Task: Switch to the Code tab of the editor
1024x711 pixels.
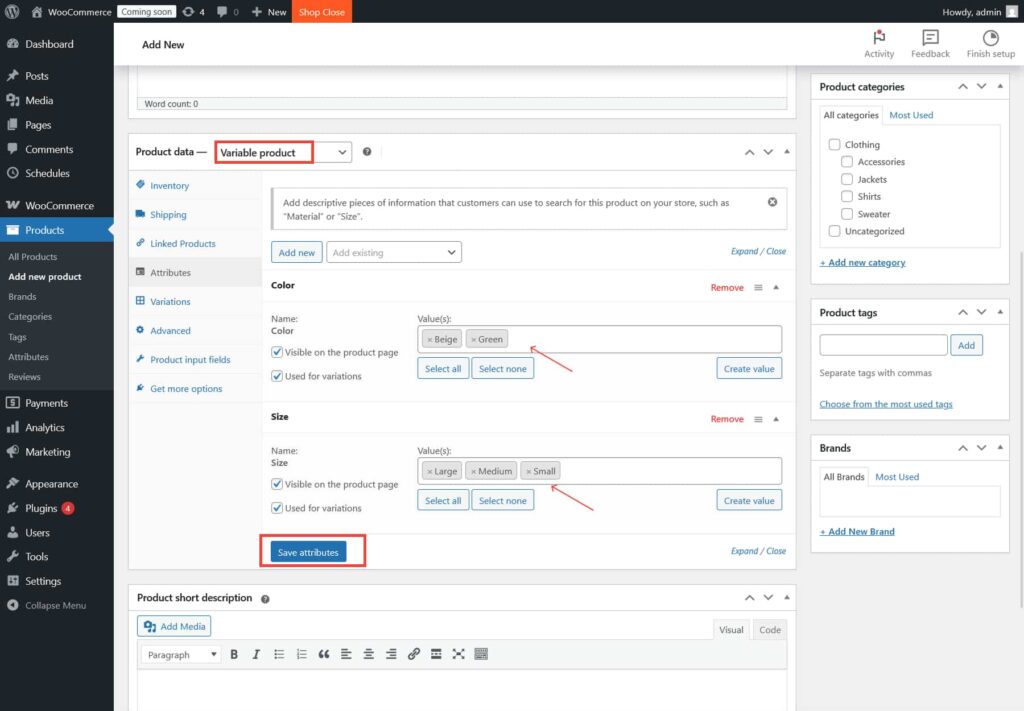Action: [x=768, y=629]
